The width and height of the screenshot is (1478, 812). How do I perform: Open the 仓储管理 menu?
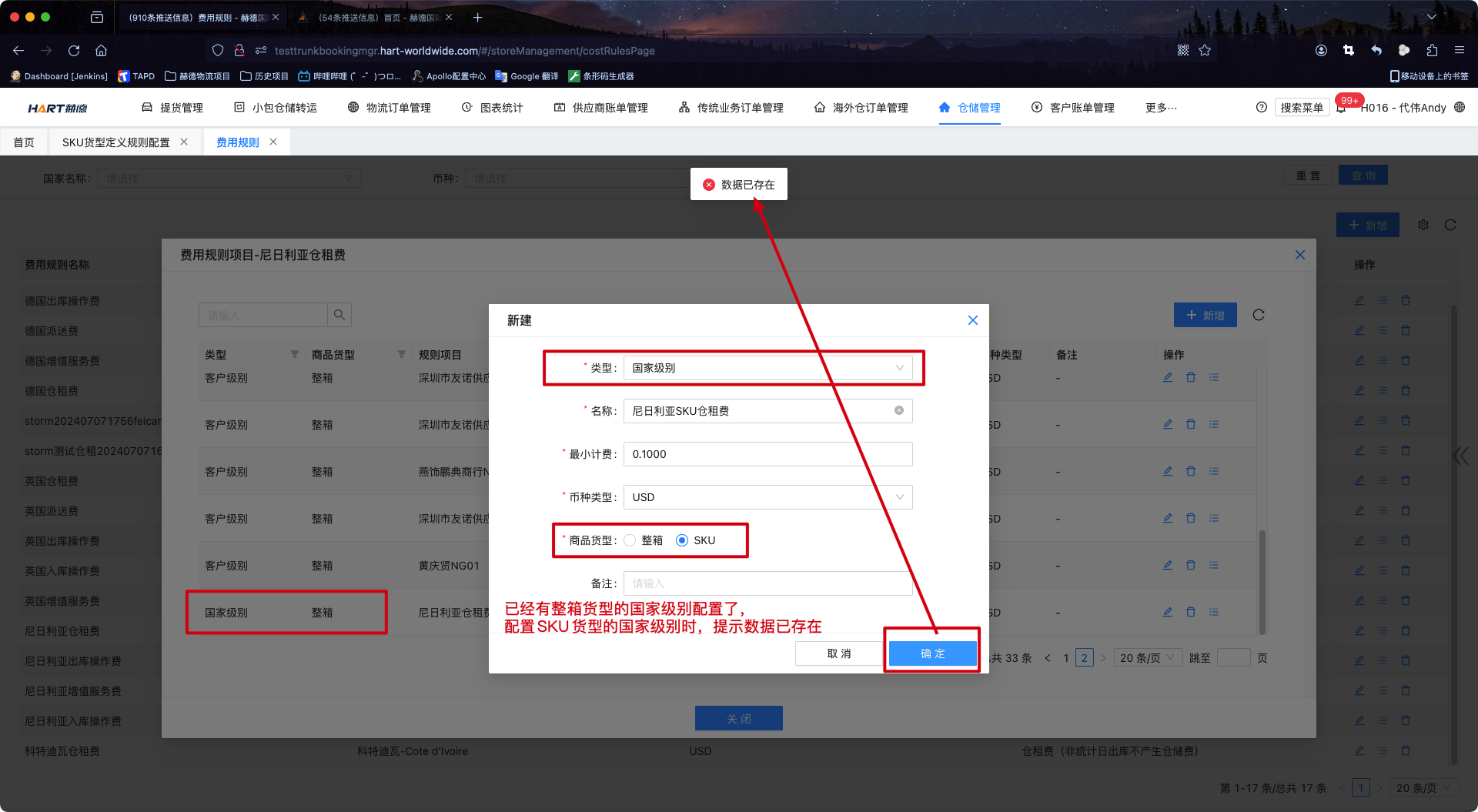click(x=970, y=108)
